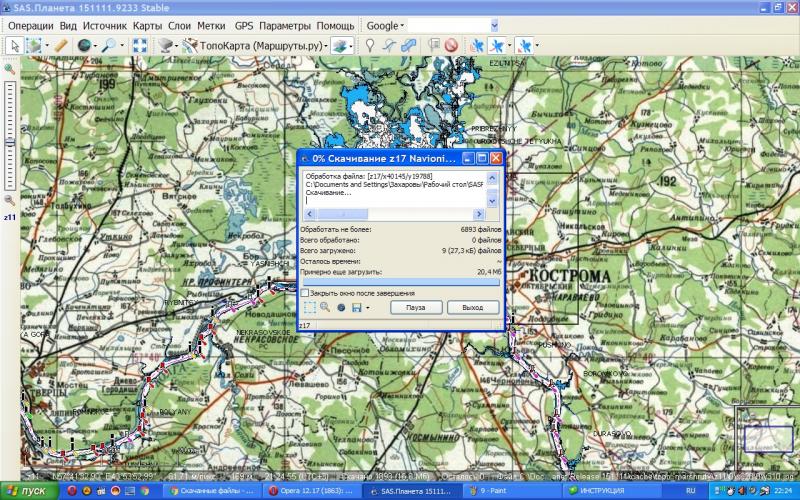800x500 pixels.
Task: Open the Google search provider dropdown
Action: [x=385, y=26]
